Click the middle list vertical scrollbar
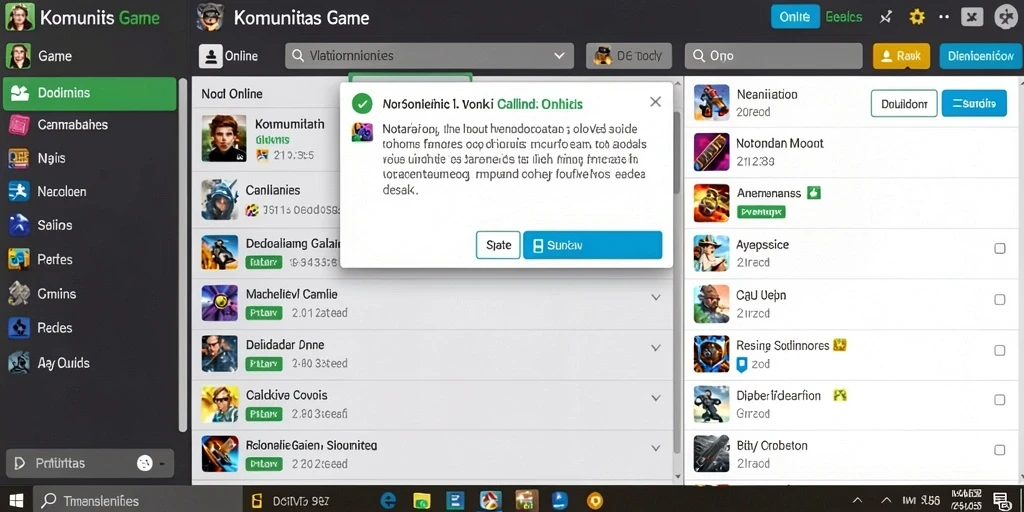The height and width of the screenshot is (512, 1024). tap(677, 281)
